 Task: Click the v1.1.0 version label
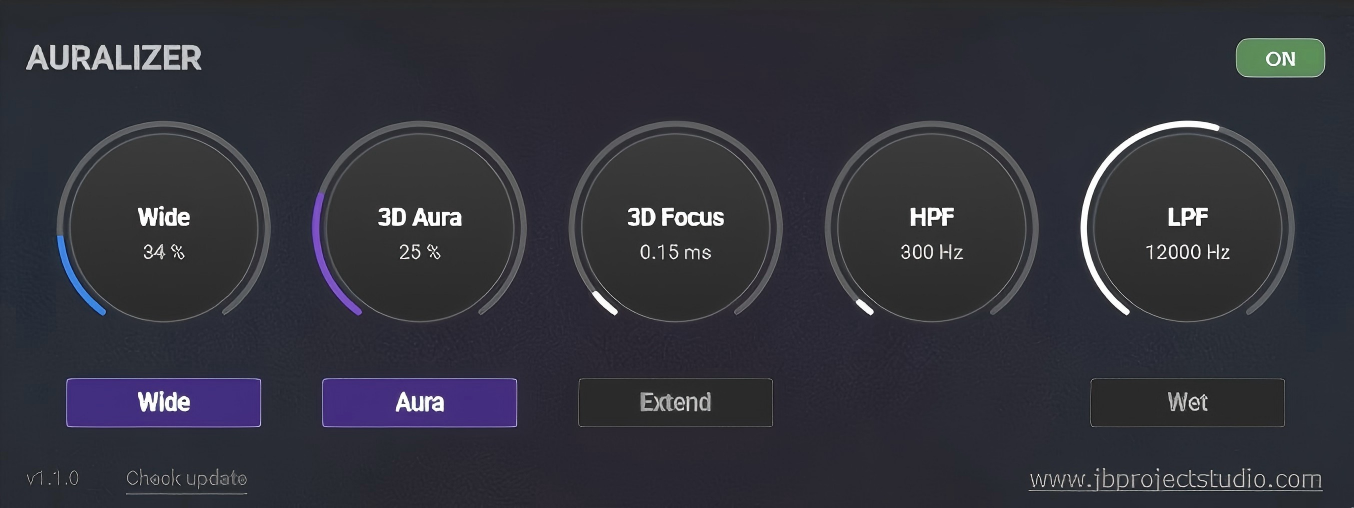53,478
